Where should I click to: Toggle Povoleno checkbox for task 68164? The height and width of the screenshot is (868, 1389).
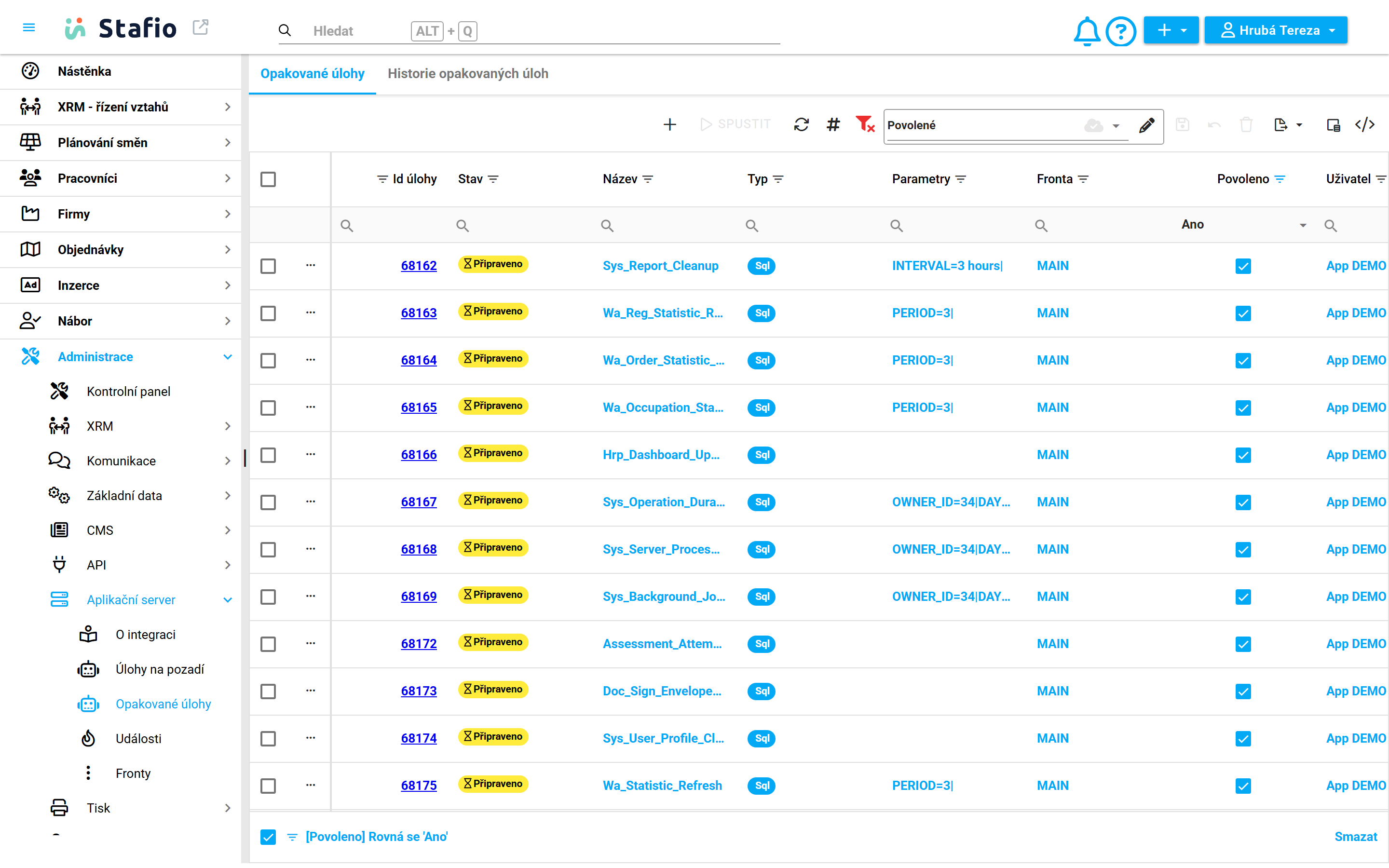pyautogui.click(x=1243, y=361)
